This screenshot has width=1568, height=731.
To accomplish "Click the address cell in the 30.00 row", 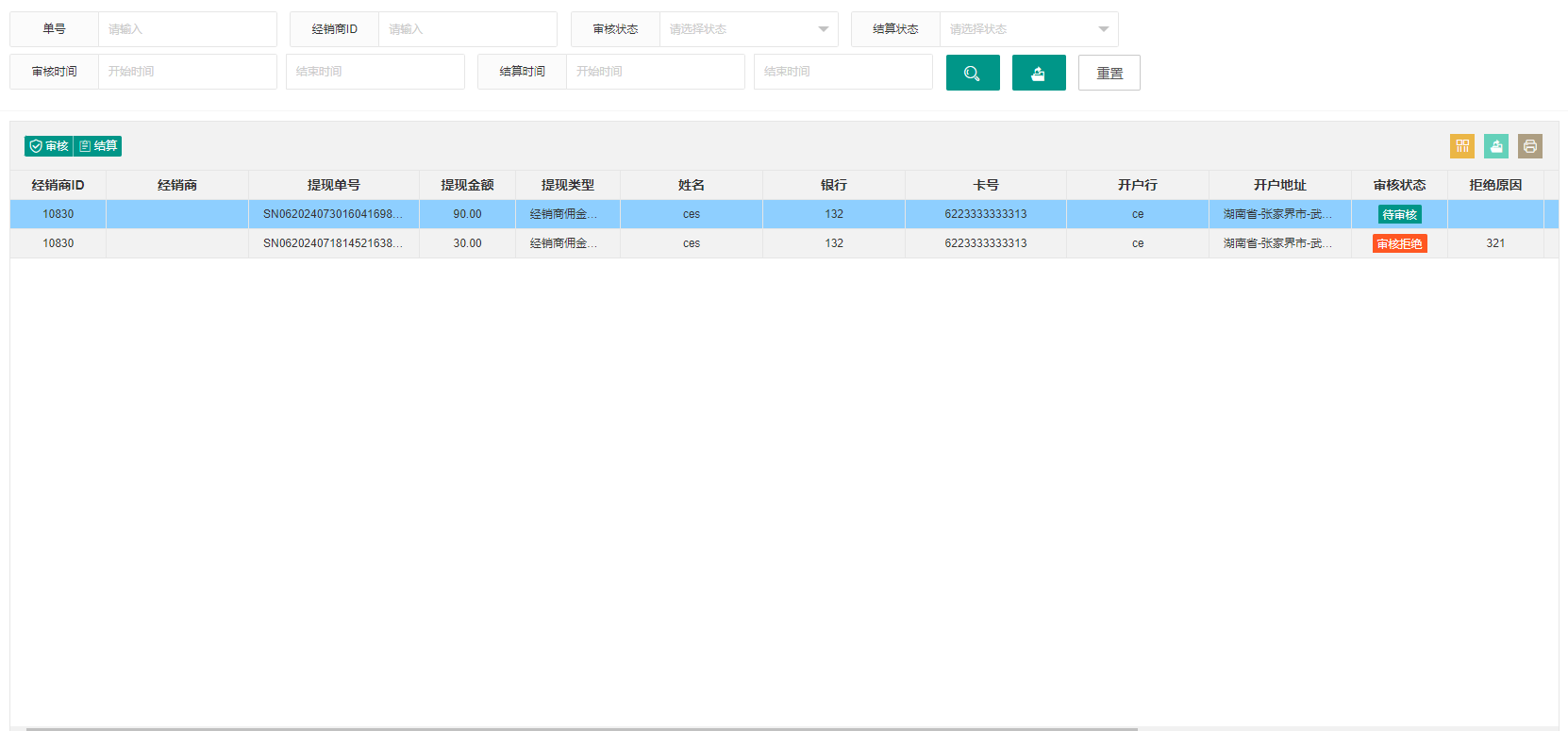I will (1280, 243).
